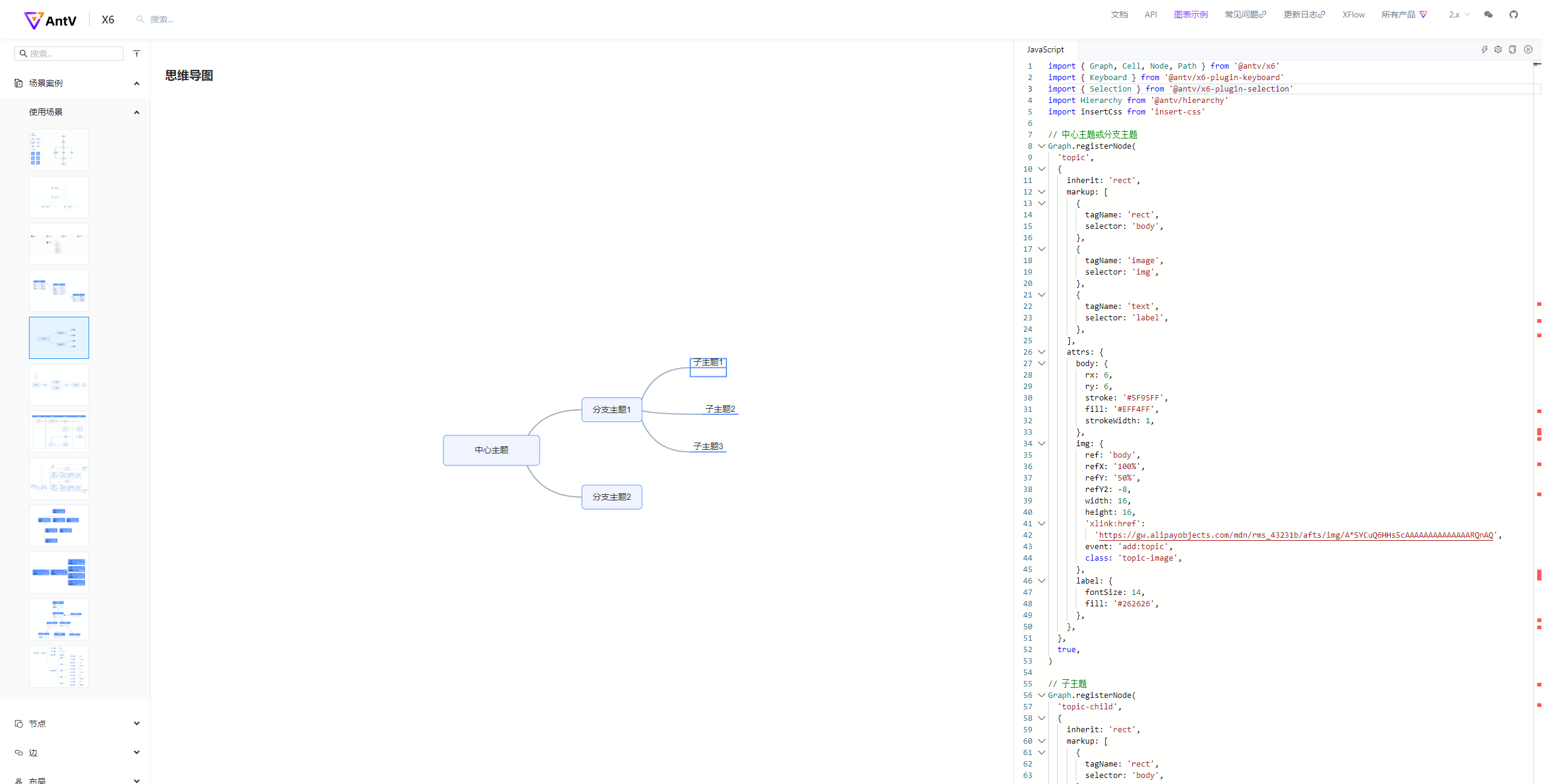Screen dimensions: 1542x784
Task: Fold code at line 46 label arrow
Action: coord(1041,581)
